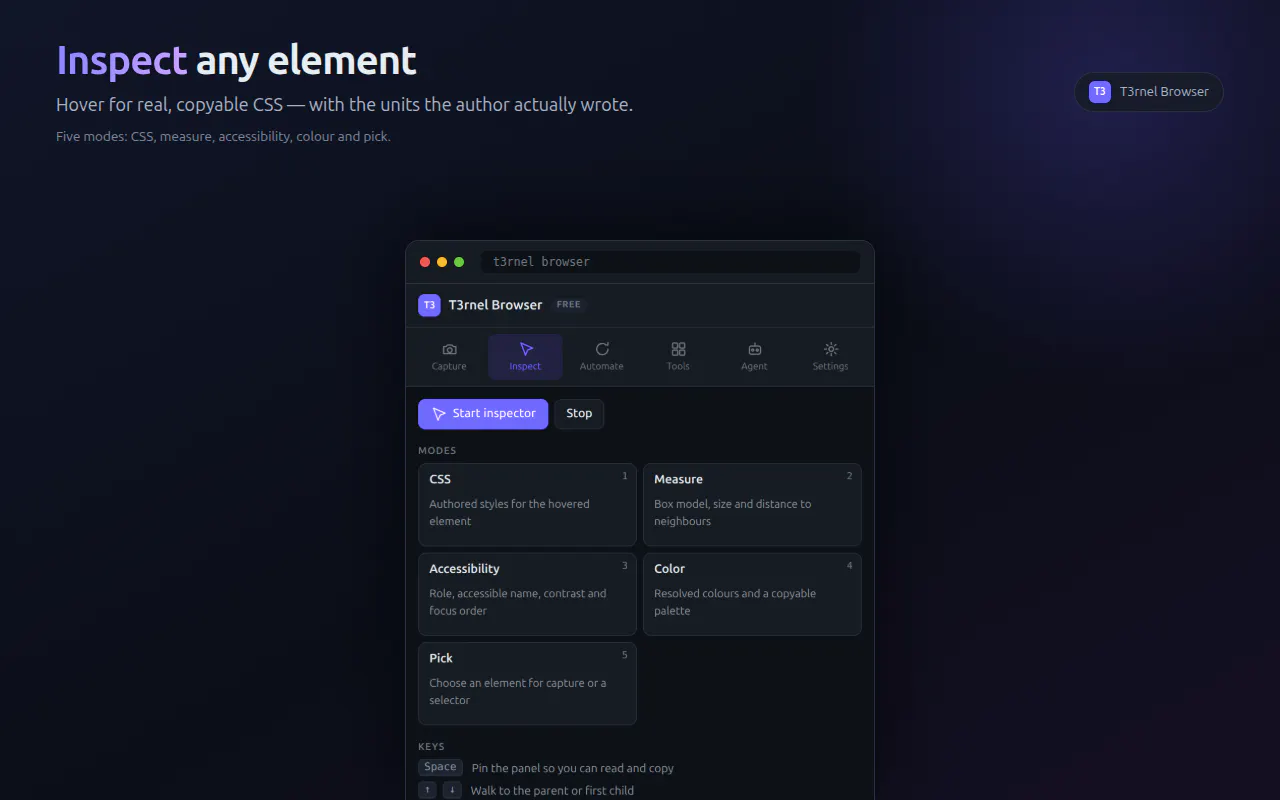The width and height of the screenshot is (1280, 800).
Task: Choose the Measure mode card
Action: [x=752, y=505]
